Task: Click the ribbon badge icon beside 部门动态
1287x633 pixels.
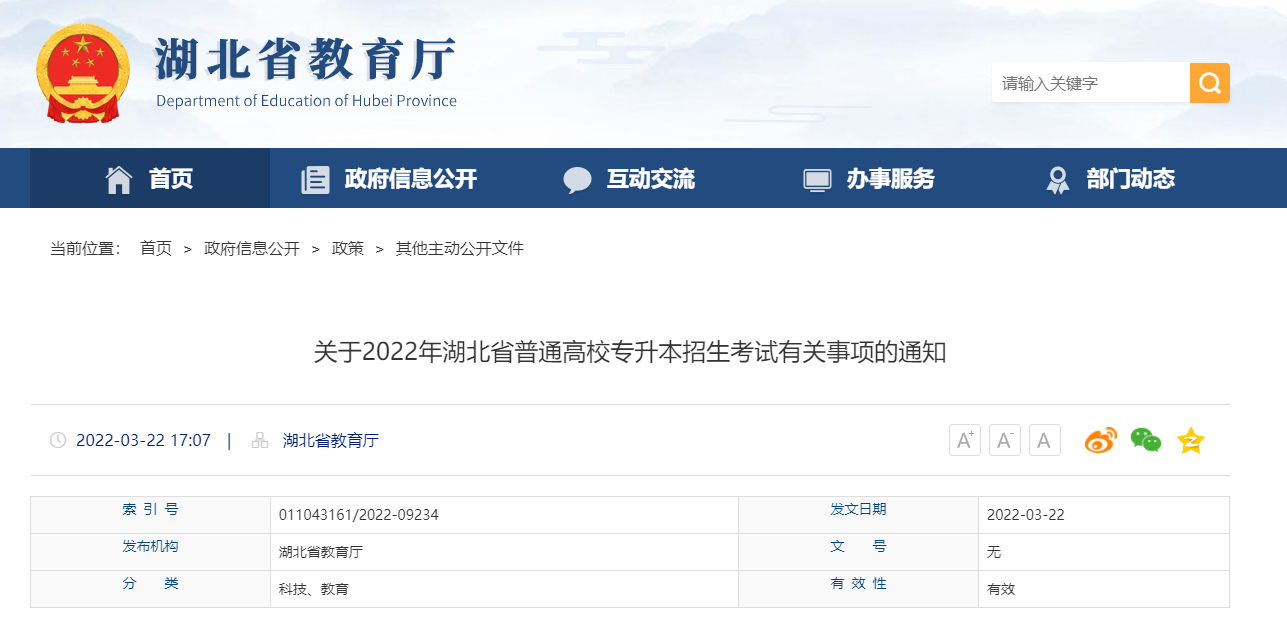Action: [x=1057, y=180]
